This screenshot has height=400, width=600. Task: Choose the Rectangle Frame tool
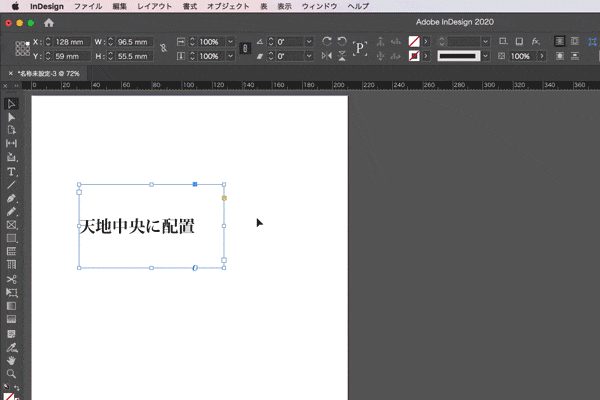pos(11,226)
